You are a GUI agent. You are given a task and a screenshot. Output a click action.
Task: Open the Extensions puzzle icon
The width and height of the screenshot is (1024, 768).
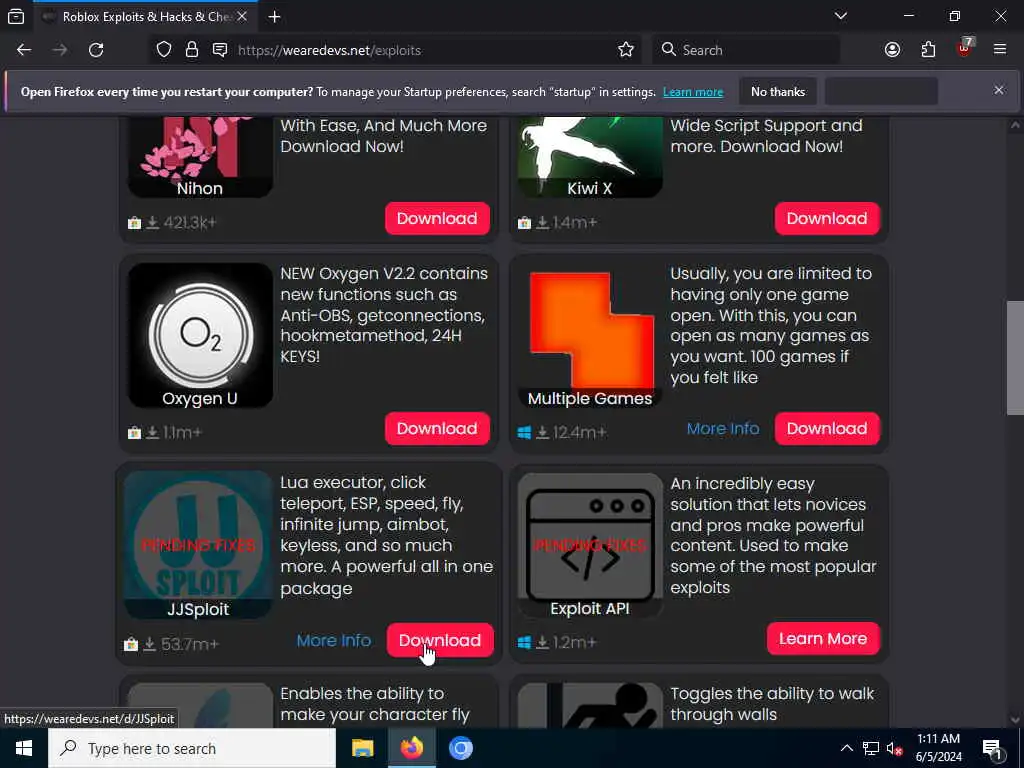coord(928,50)
